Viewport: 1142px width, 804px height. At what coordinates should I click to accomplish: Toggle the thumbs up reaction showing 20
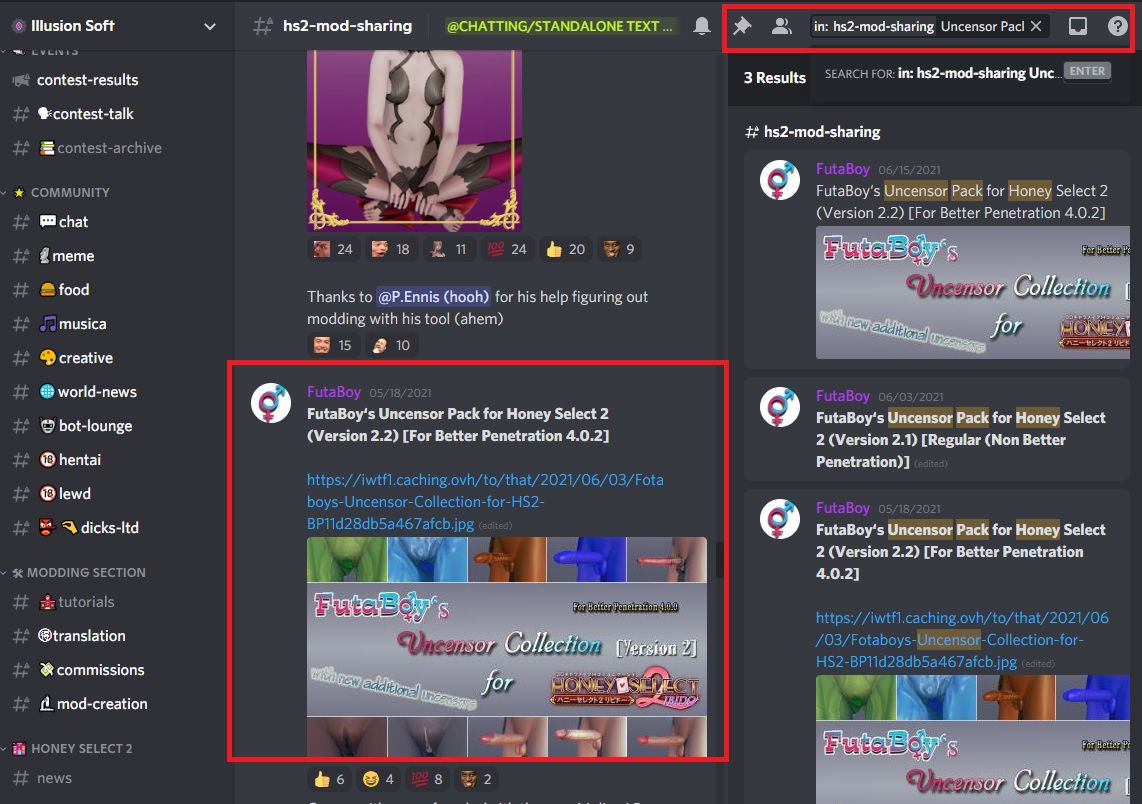(565, 249)
